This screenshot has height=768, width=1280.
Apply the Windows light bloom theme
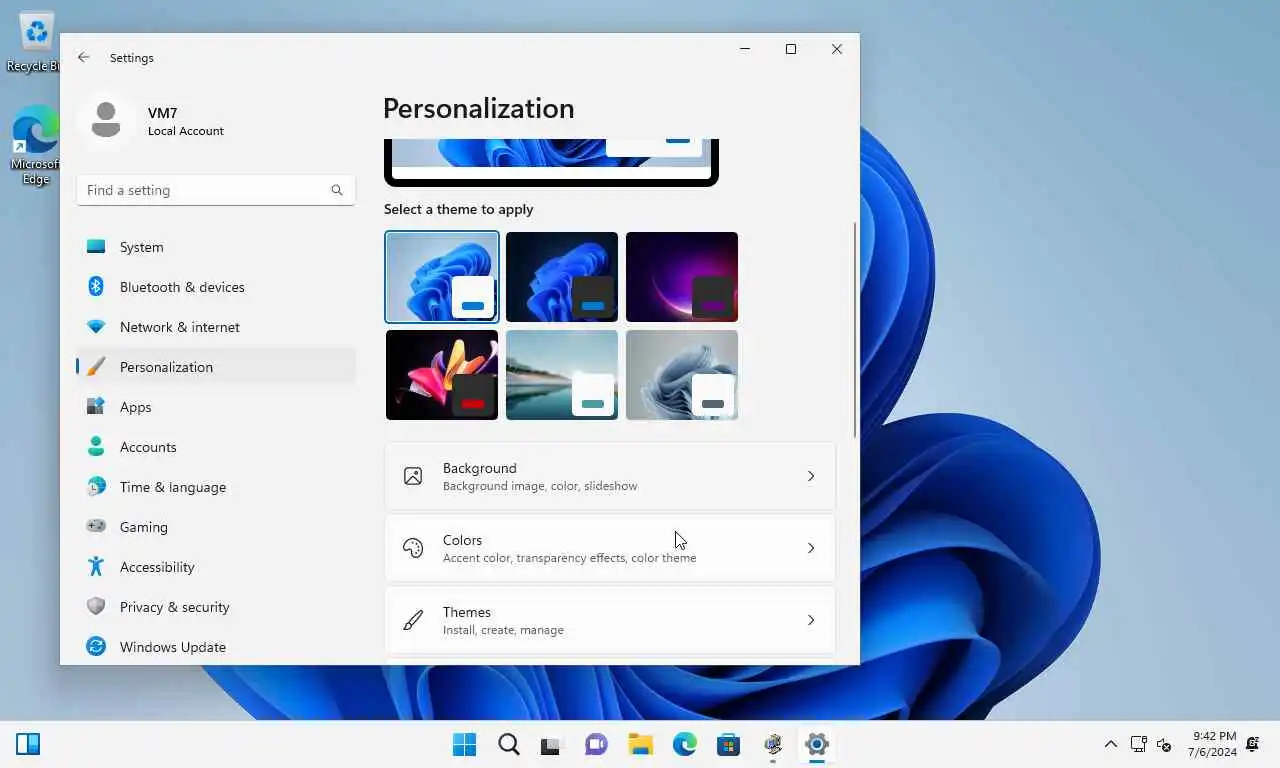tap(442, 277)
